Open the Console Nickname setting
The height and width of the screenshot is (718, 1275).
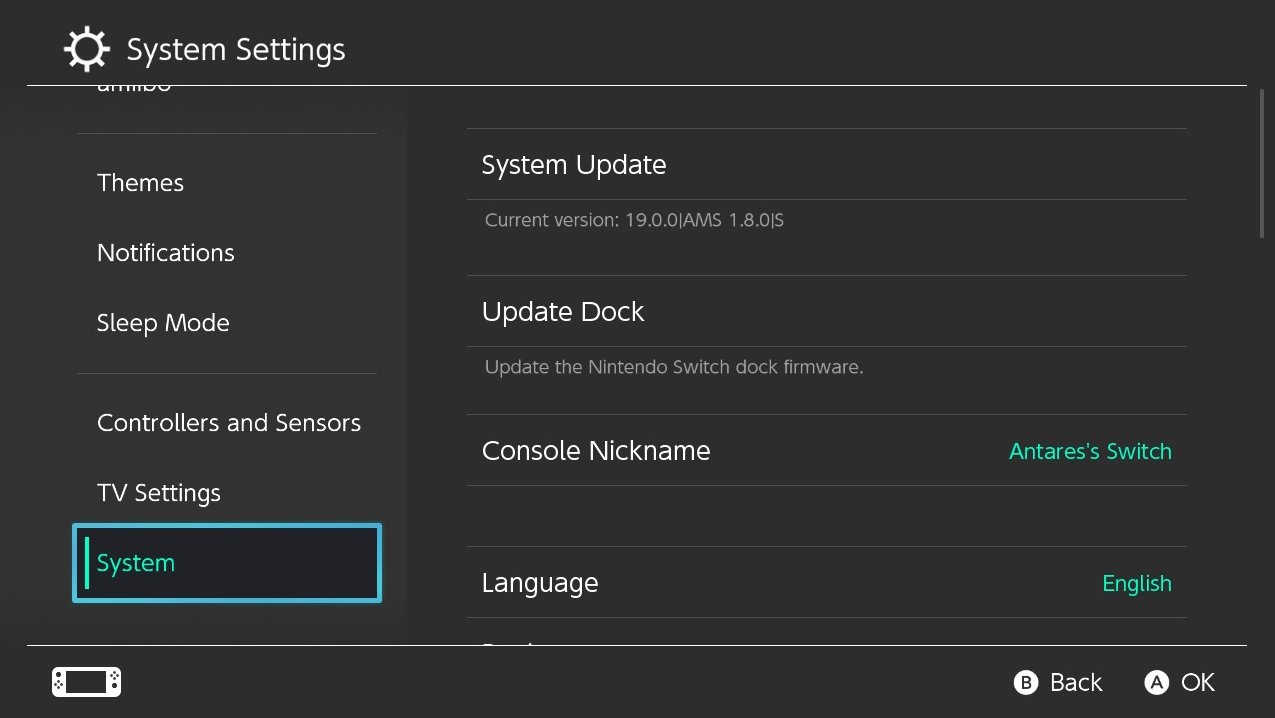tap(596, 451)
